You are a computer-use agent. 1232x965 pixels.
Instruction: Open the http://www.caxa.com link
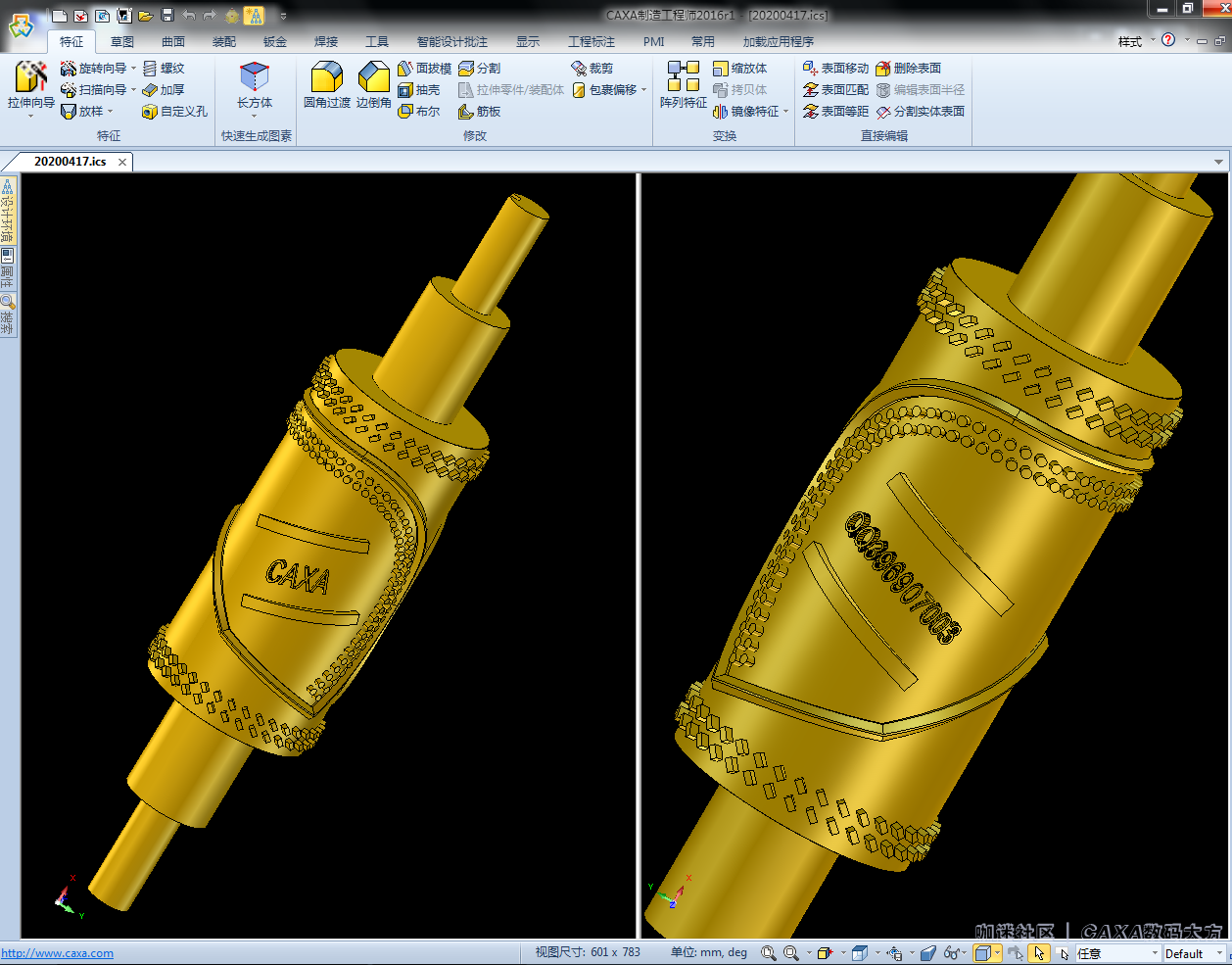pos(57,953)
